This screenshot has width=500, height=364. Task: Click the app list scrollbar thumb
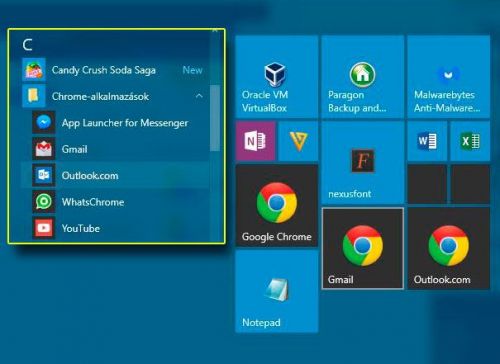click(x=215, y=118)
